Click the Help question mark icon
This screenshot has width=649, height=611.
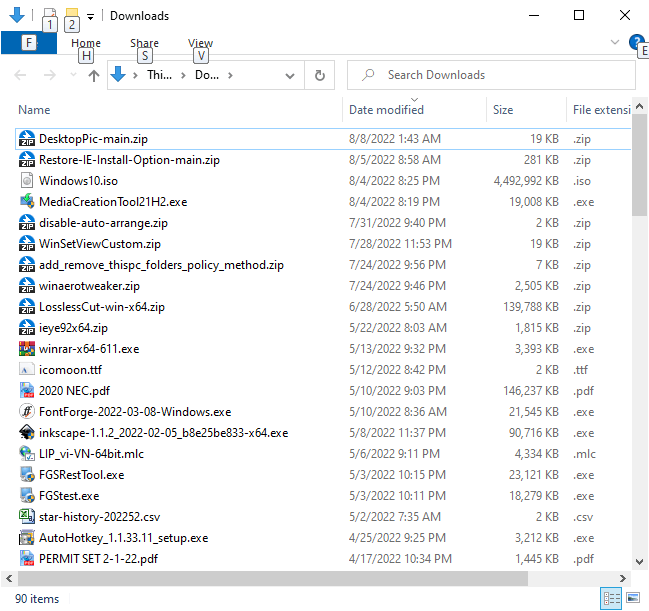coord(636,42)
